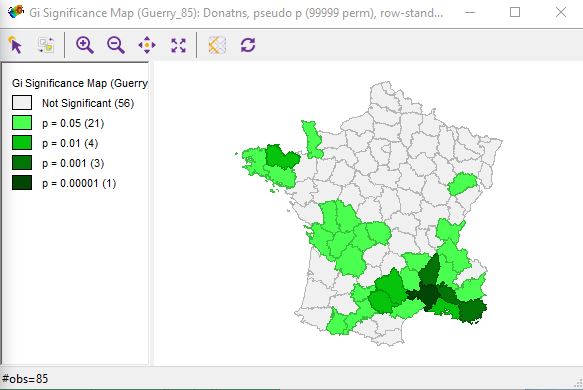Select the 'p = 0.00001 (1)' legend label
The image size is (583, 390).
79,183
